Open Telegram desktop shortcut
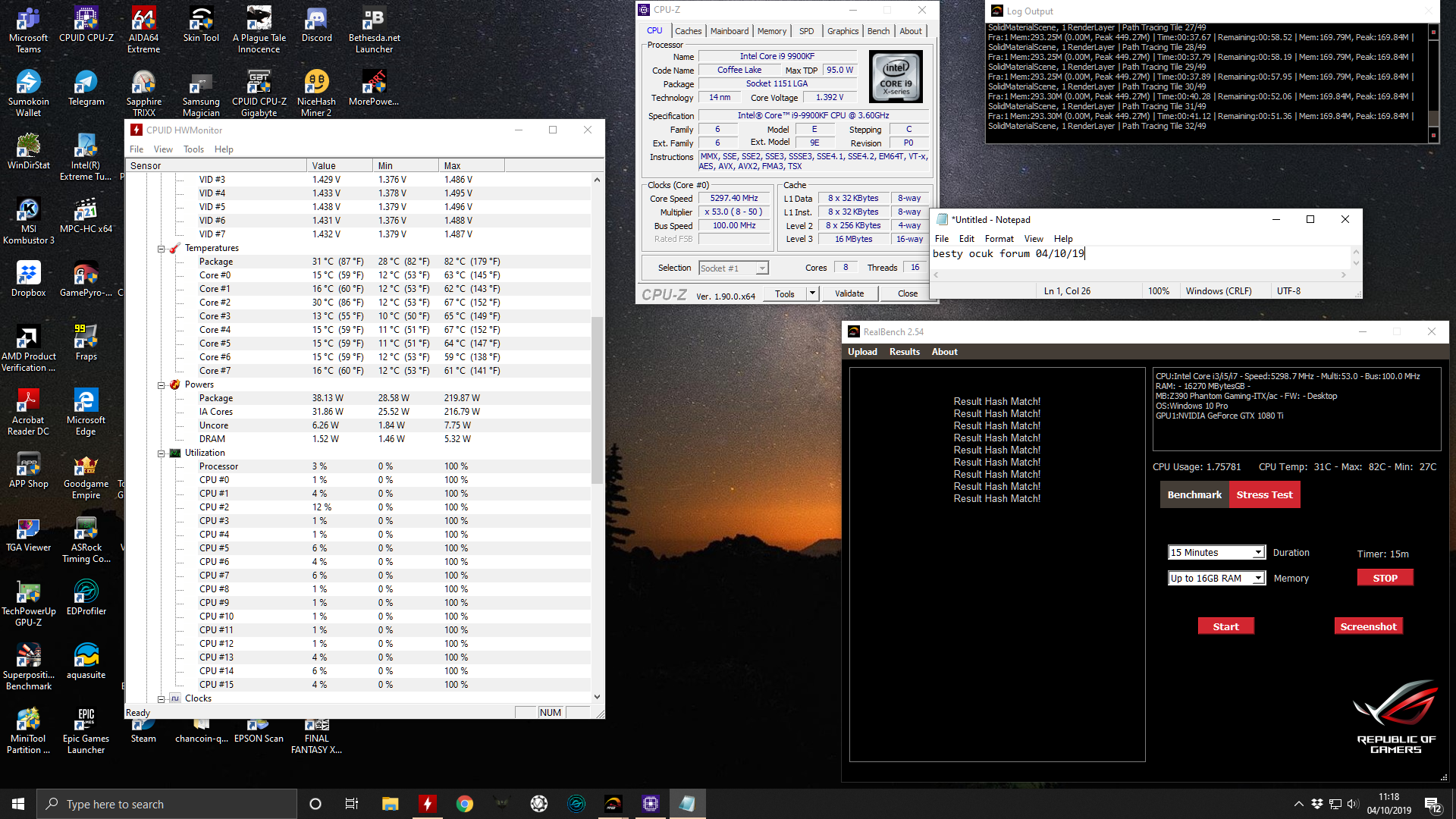The image size is (1456, 819). click(x=86, y=89)
